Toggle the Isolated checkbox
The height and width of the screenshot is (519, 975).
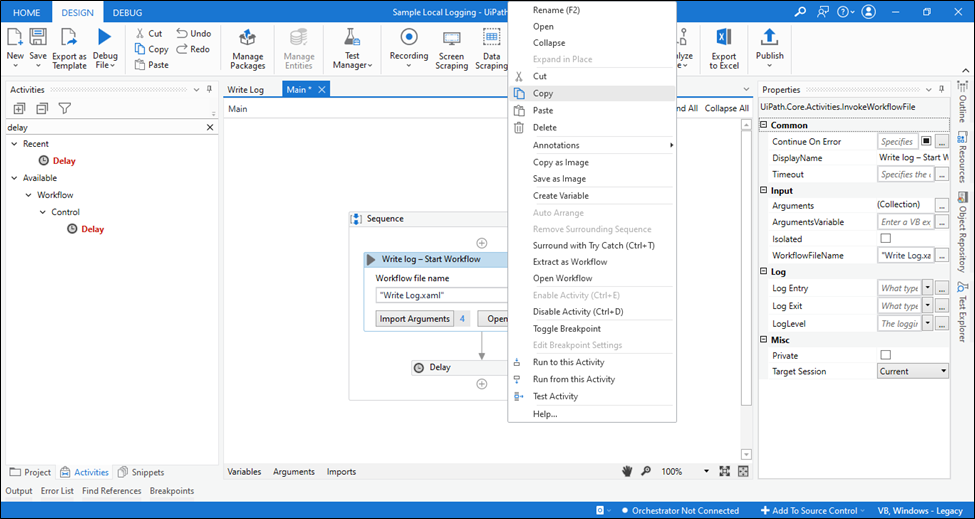point(886,239)
